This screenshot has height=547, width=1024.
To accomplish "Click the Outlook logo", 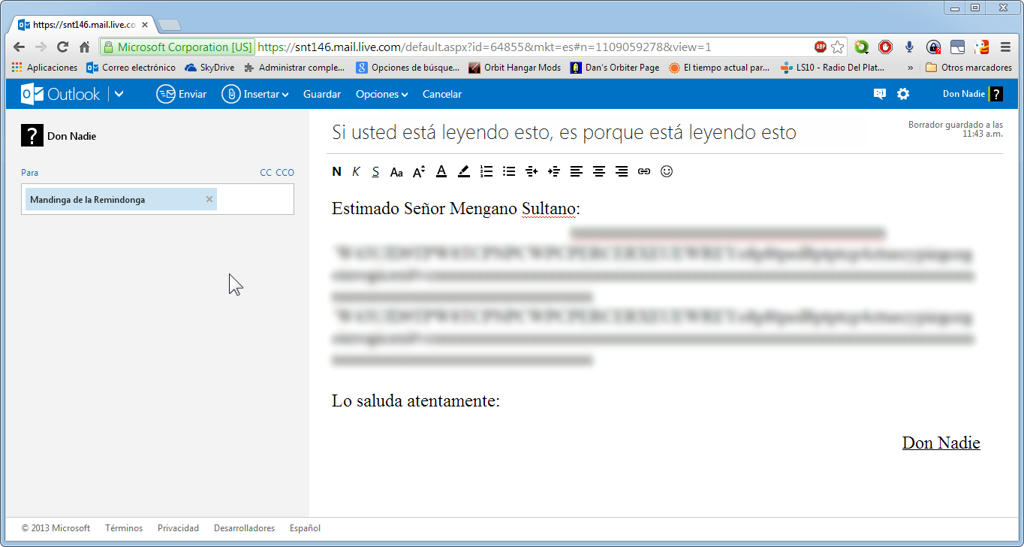I will [60, 94].
